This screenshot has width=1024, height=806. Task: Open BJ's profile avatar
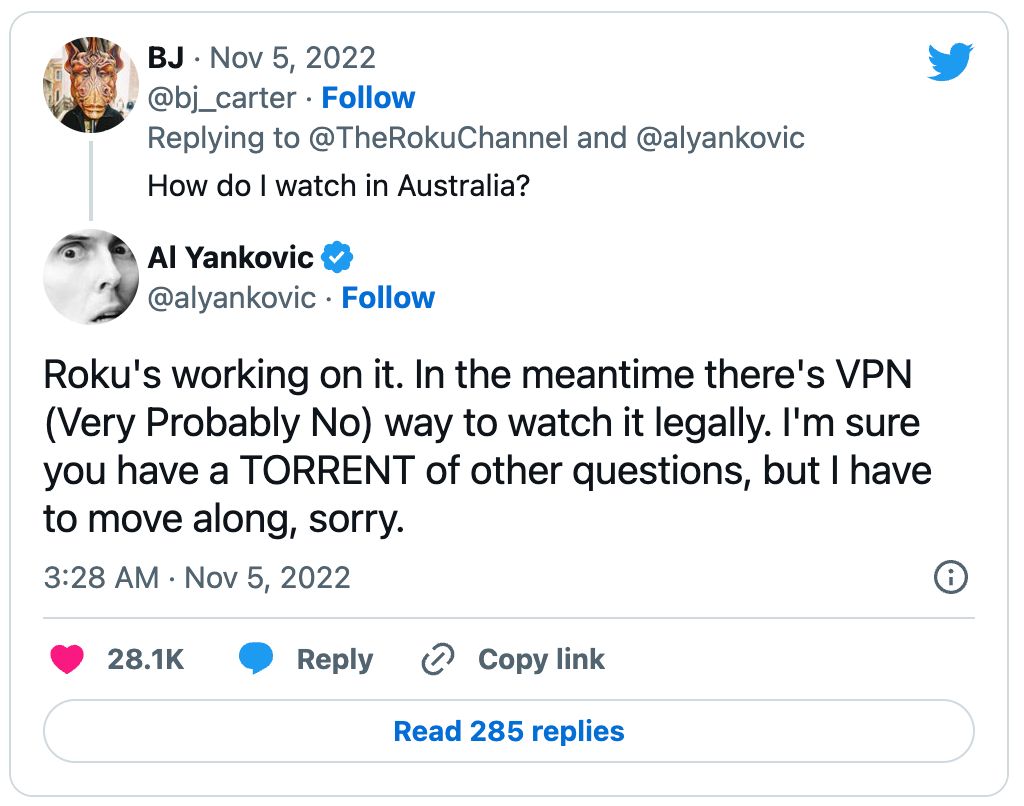[91, 85]
